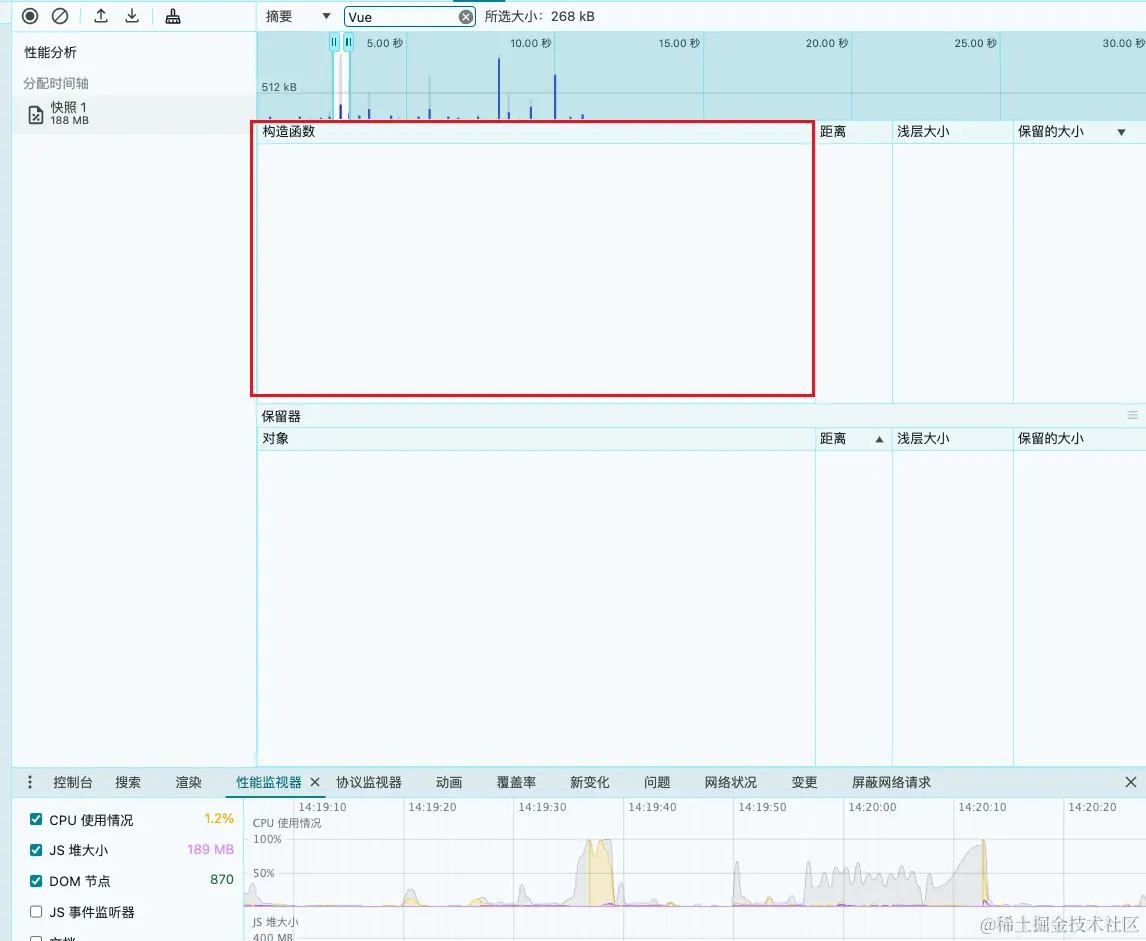The image size is (1146, 941).
Task: Click JS heap value 189 MB
Action: (x=210, y=850)
